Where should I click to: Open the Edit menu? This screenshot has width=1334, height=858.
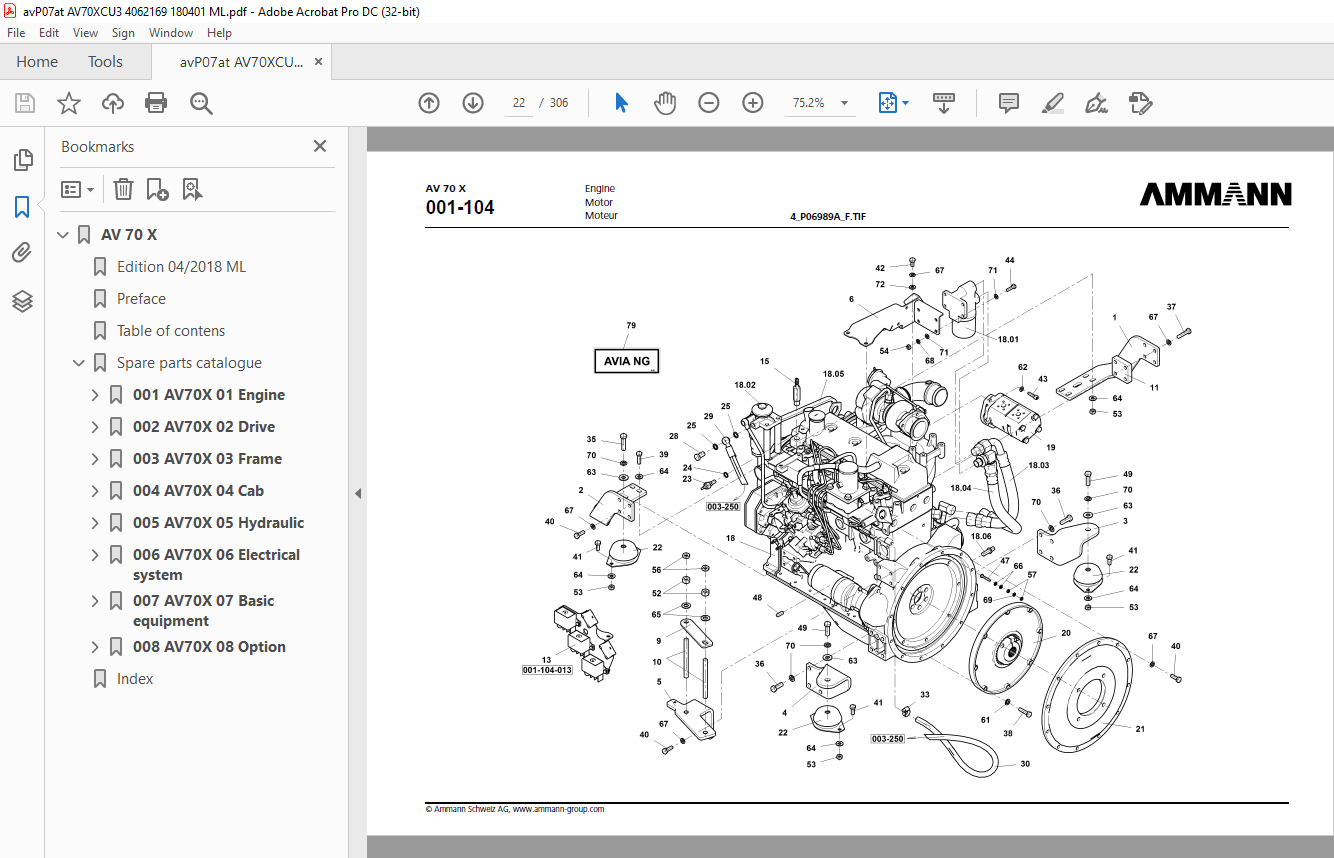click(49, 33)
